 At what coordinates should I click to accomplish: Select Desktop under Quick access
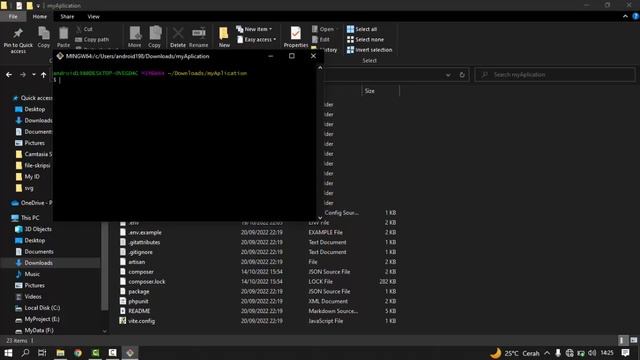click(30, 109)
